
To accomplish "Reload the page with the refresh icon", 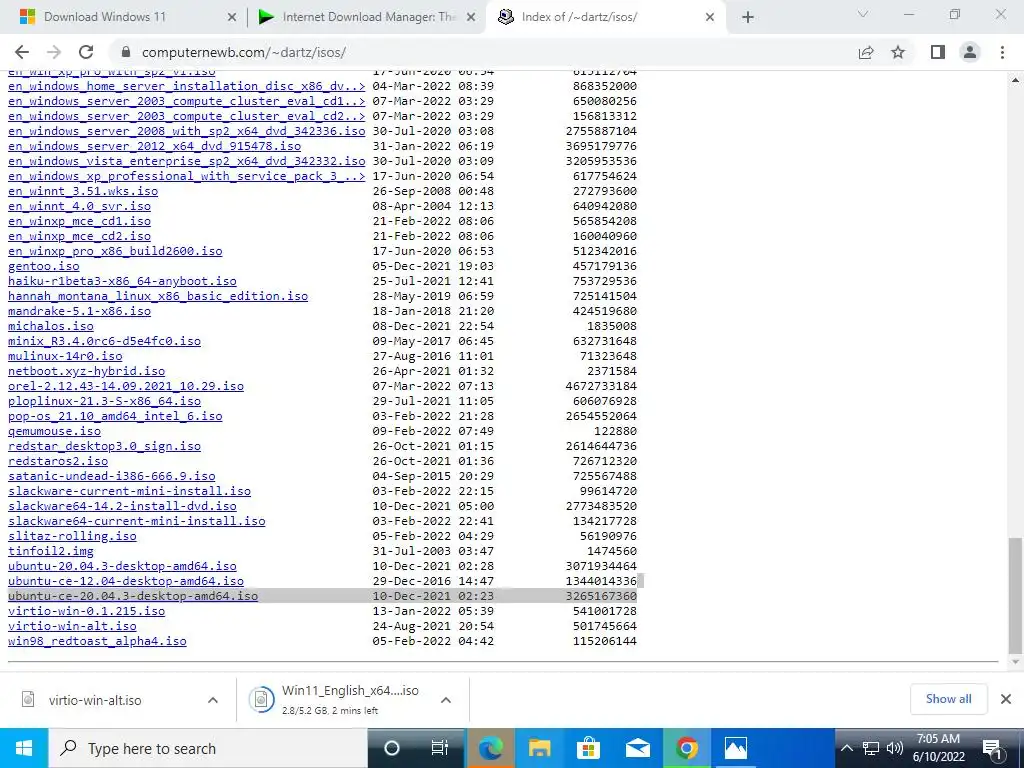I will point(86,52).
